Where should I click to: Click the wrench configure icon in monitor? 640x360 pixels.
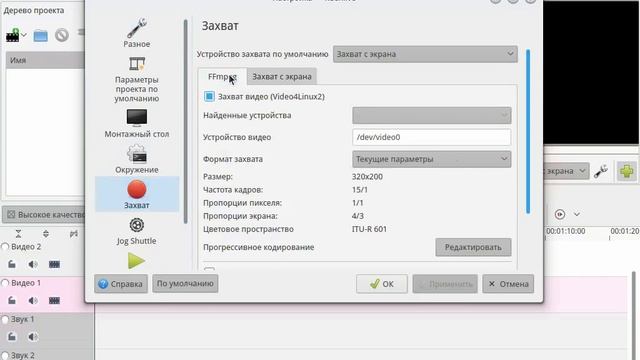click(x=601, y=171)
